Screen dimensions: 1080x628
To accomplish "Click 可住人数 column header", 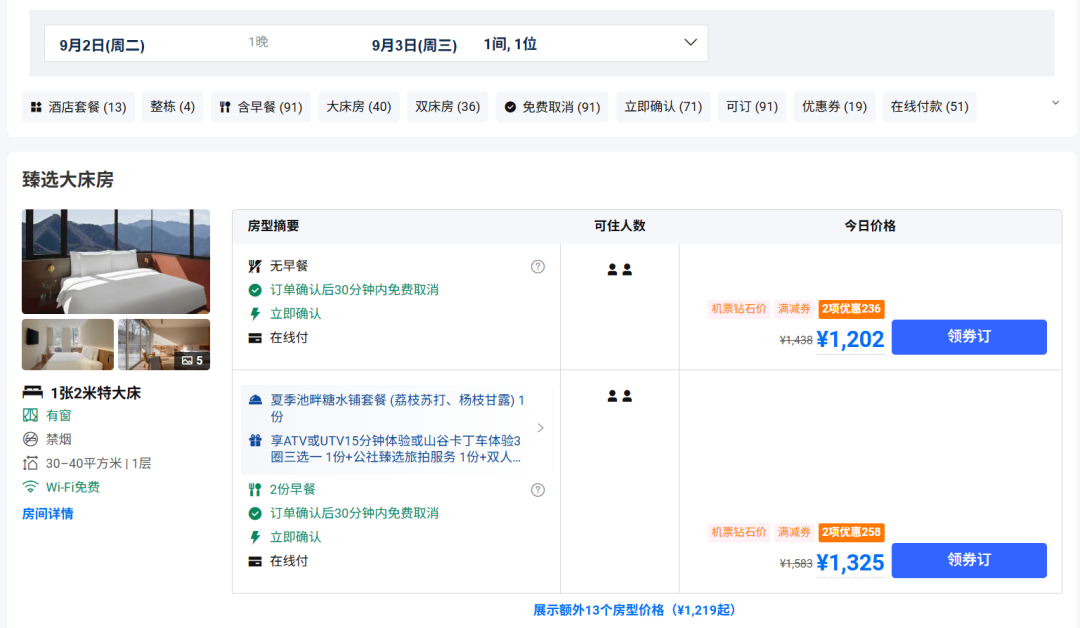I will click(x=620, y=226).
